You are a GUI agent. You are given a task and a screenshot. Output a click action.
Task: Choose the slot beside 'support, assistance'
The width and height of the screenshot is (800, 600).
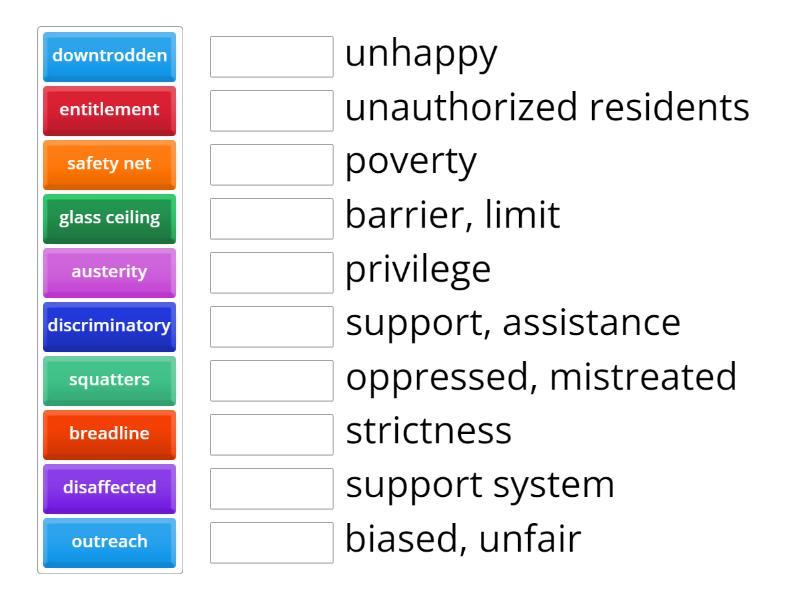271,327
